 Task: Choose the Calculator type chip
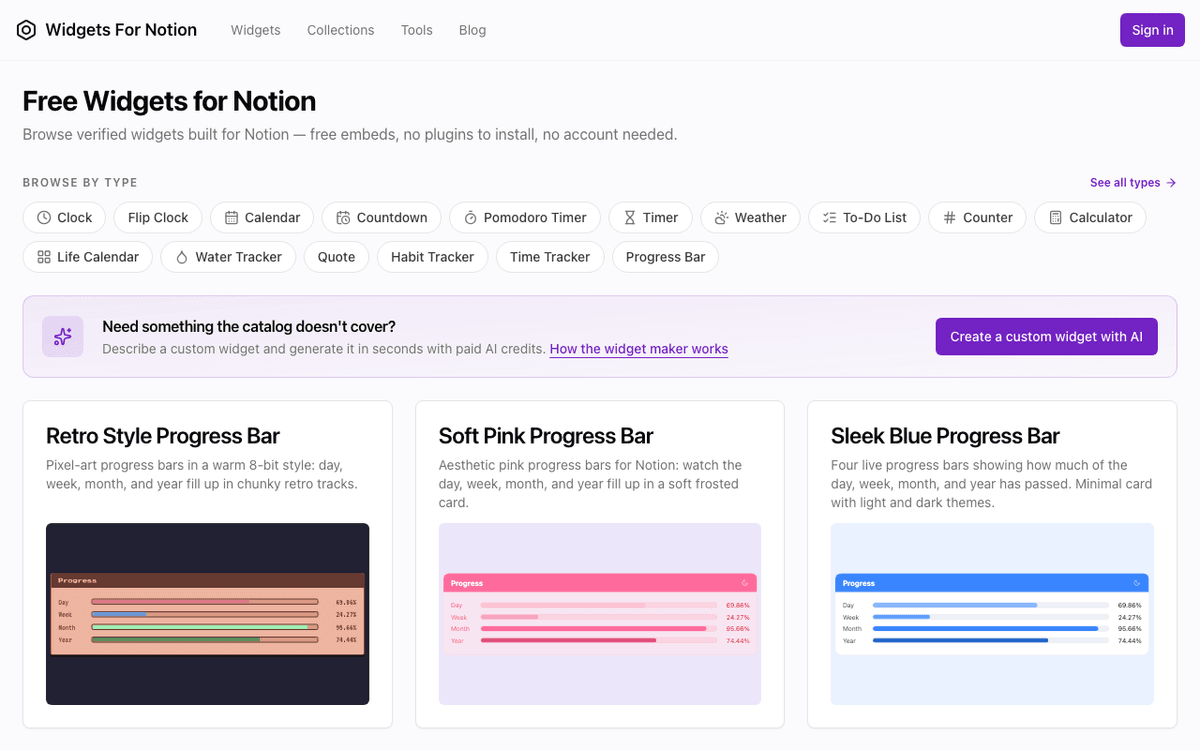[1090, 218]
